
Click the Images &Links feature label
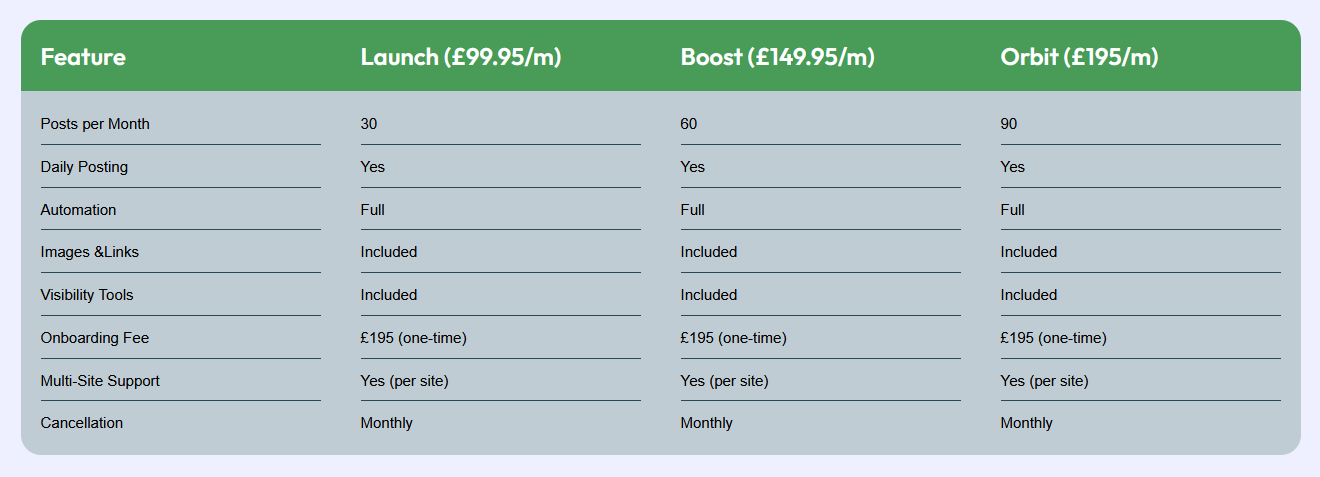[89, 252]
